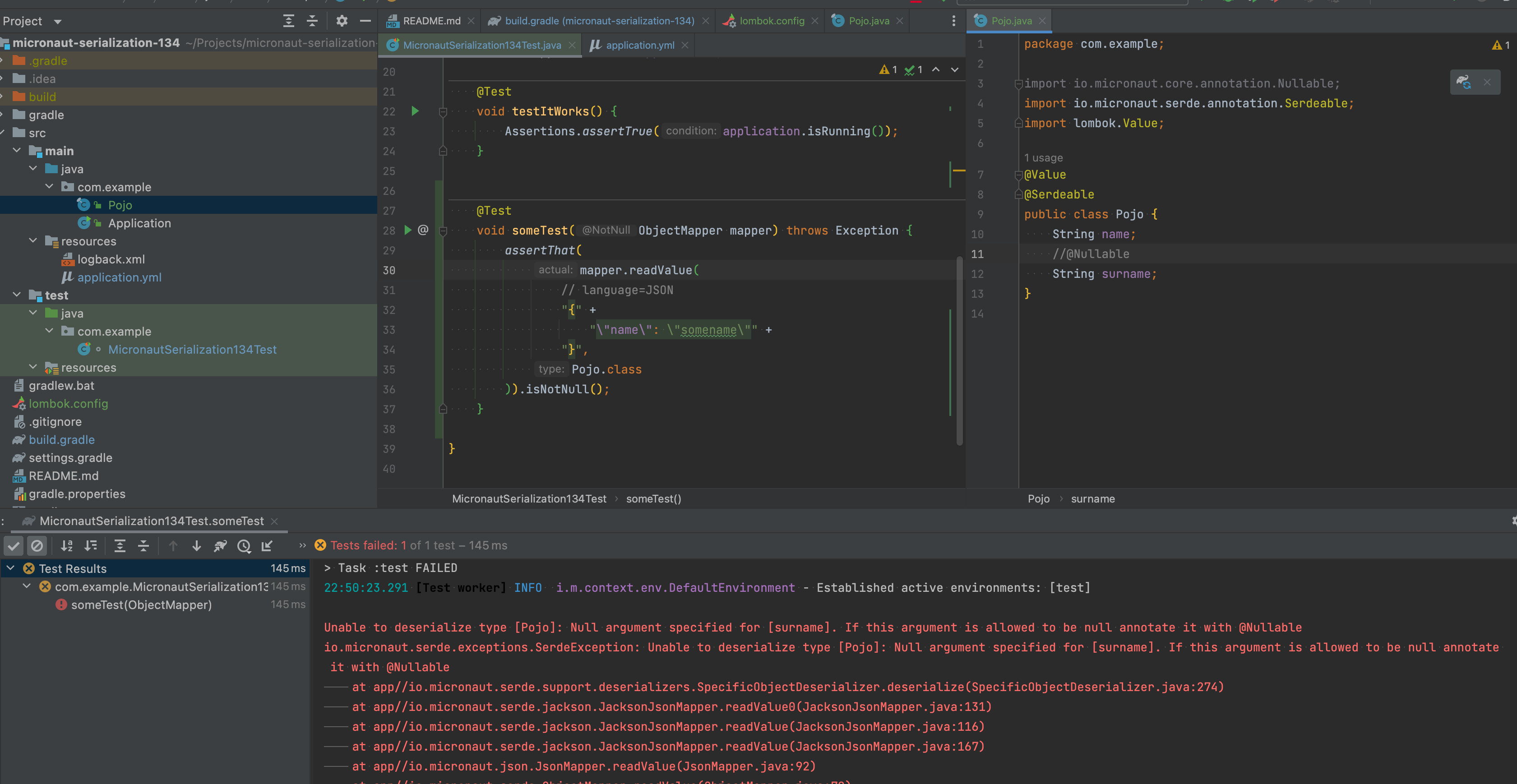Sort test results by duration
Viewport: 1517px width, 784px height.
[x=91, y=546]
